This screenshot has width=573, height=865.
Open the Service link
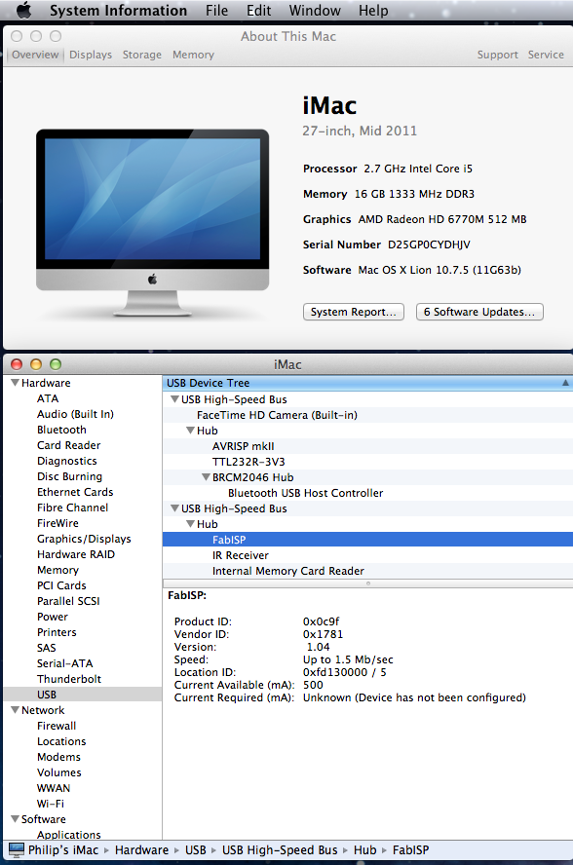[545, 55]
